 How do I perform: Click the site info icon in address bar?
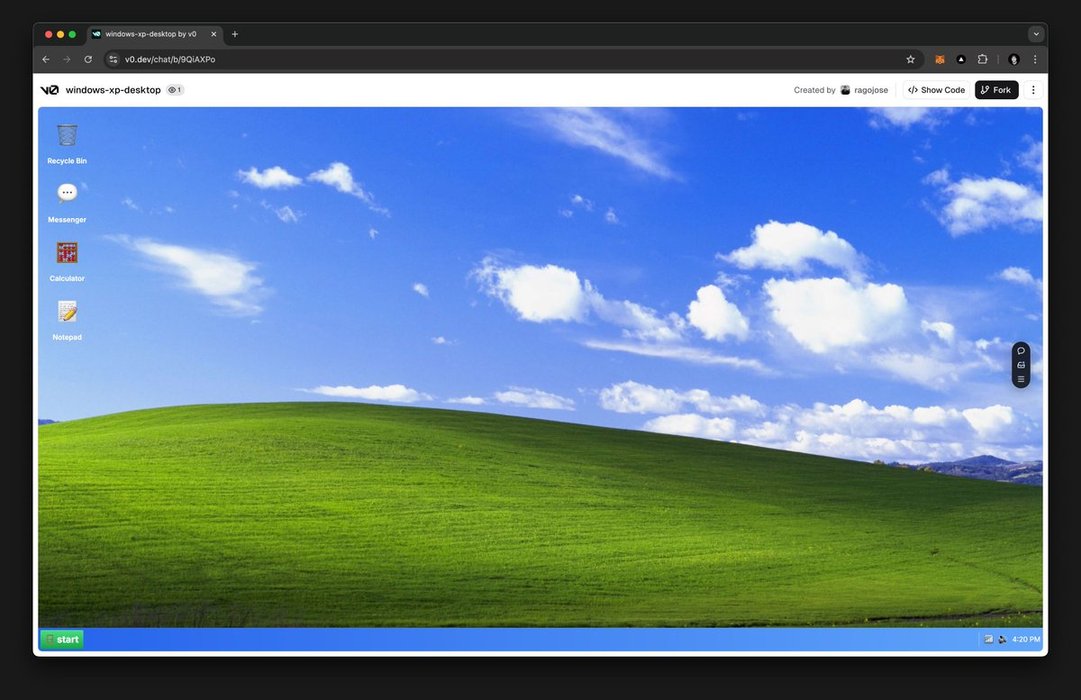[x=113, y=59]
